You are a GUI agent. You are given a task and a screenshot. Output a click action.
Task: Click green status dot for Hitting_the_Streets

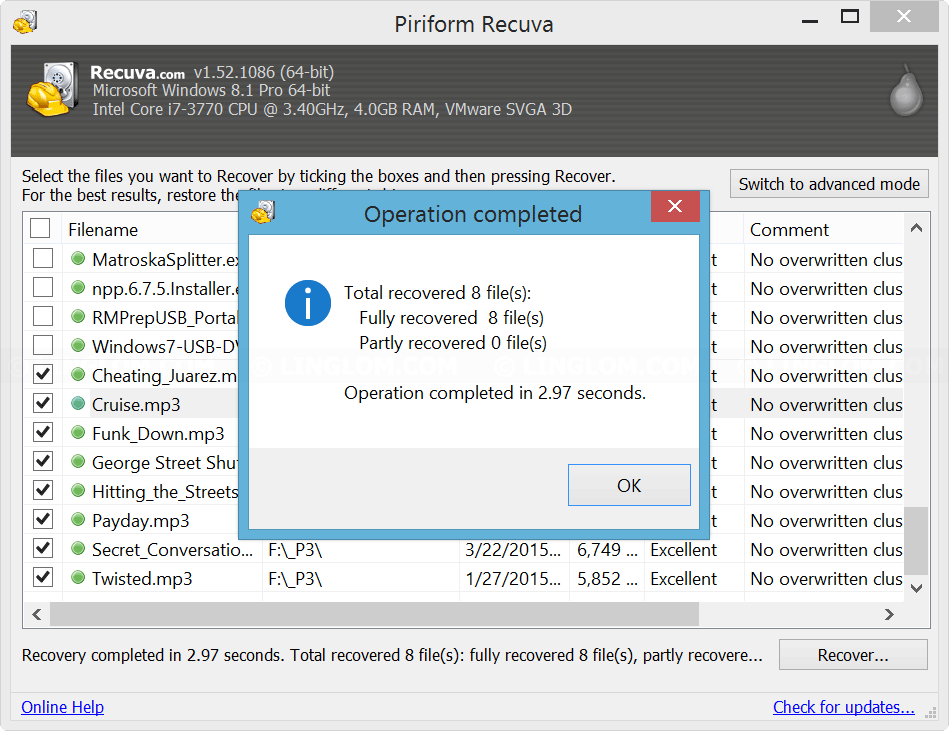[77, 490]
